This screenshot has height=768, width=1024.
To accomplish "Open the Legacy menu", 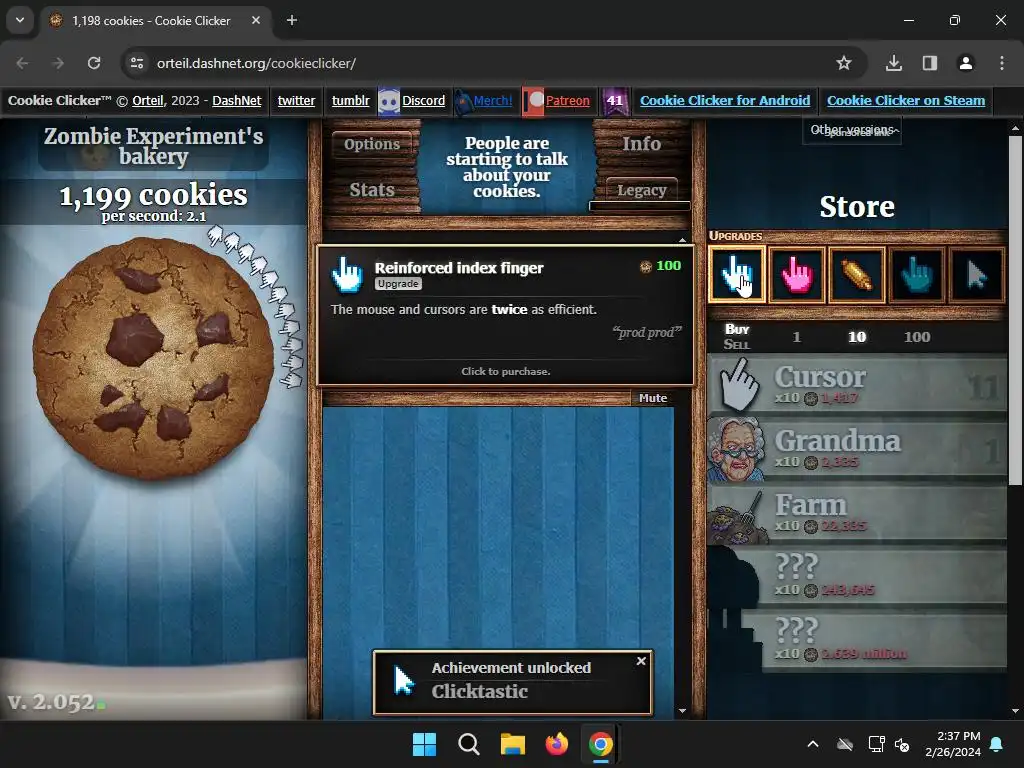I will (641, 190).
